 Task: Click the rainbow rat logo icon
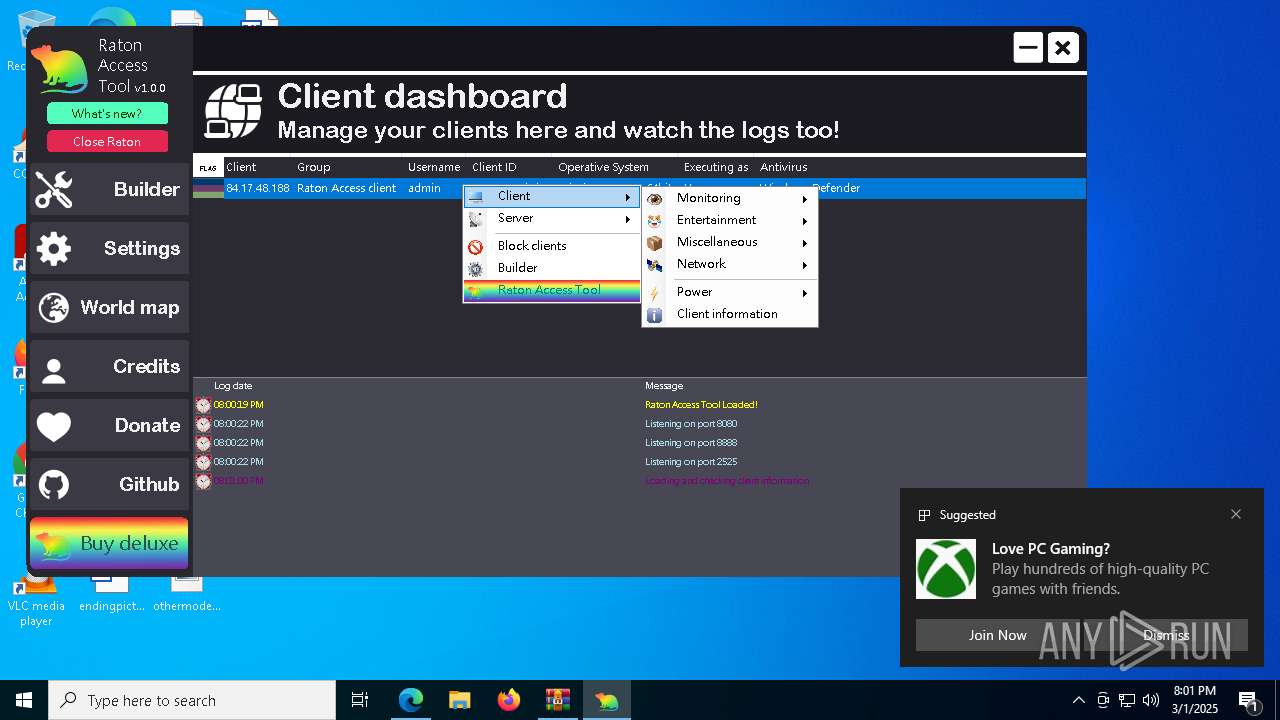(60, 70)
